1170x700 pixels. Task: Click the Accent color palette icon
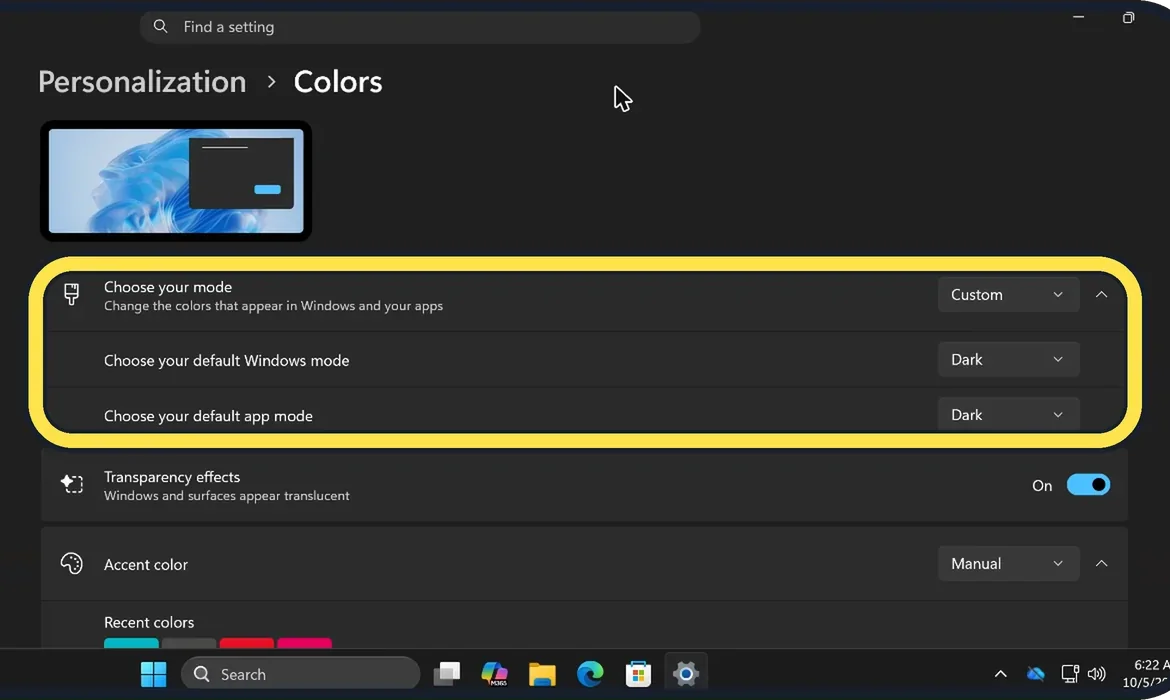point(72,563)
